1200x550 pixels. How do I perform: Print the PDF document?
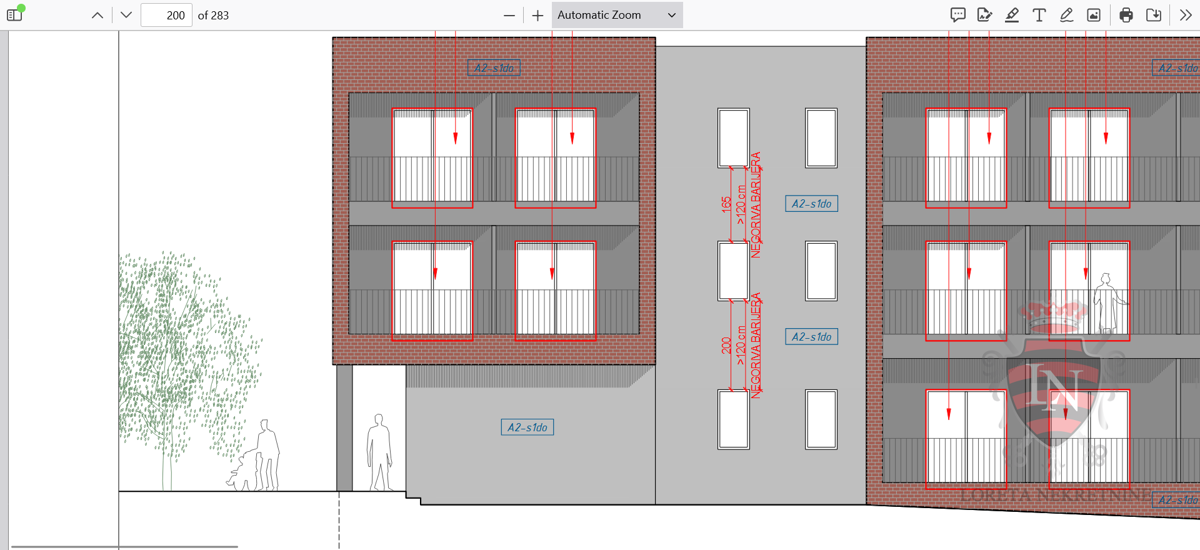pyautogui.click(x=1126, y=15)
